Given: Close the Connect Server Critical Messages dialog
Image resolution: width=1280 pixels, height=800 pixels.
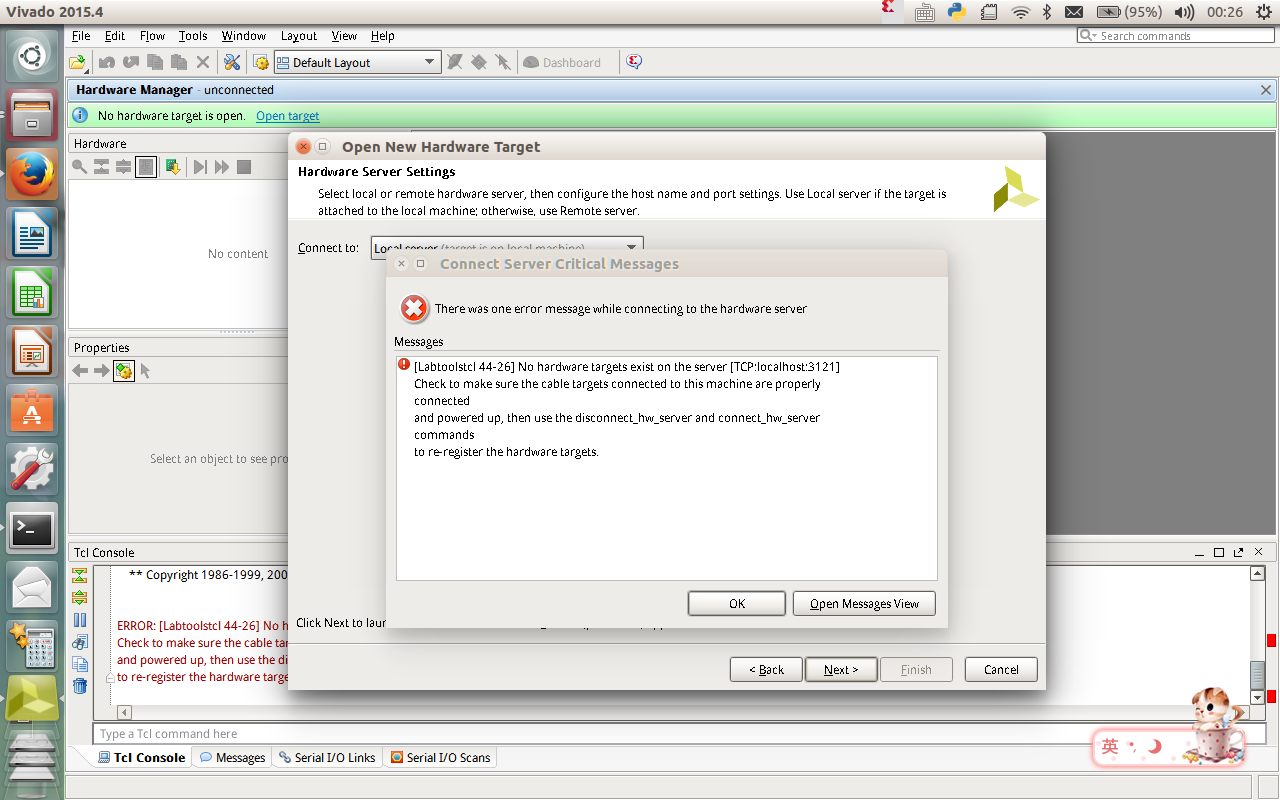Looking at the screenshot, I should 401,264.
